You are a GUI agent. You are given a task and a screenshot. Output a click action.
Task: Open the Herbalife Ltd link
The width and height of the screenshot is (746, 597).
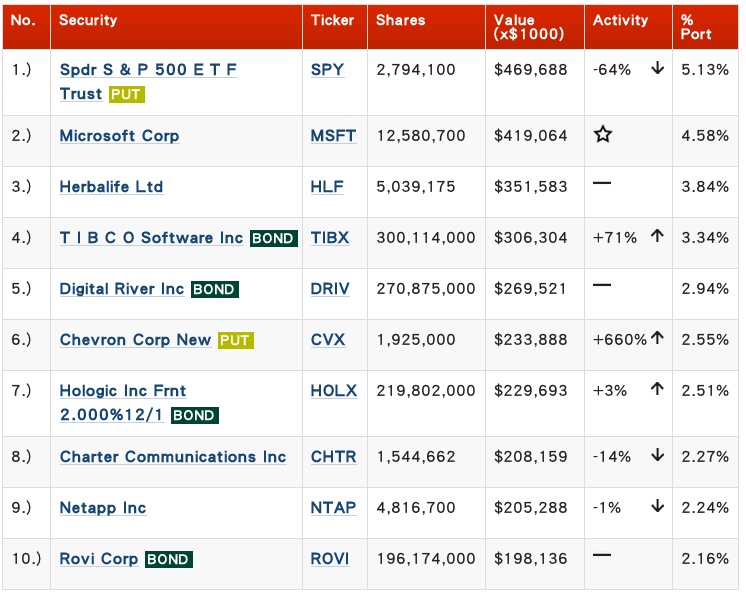click(111, 186)
